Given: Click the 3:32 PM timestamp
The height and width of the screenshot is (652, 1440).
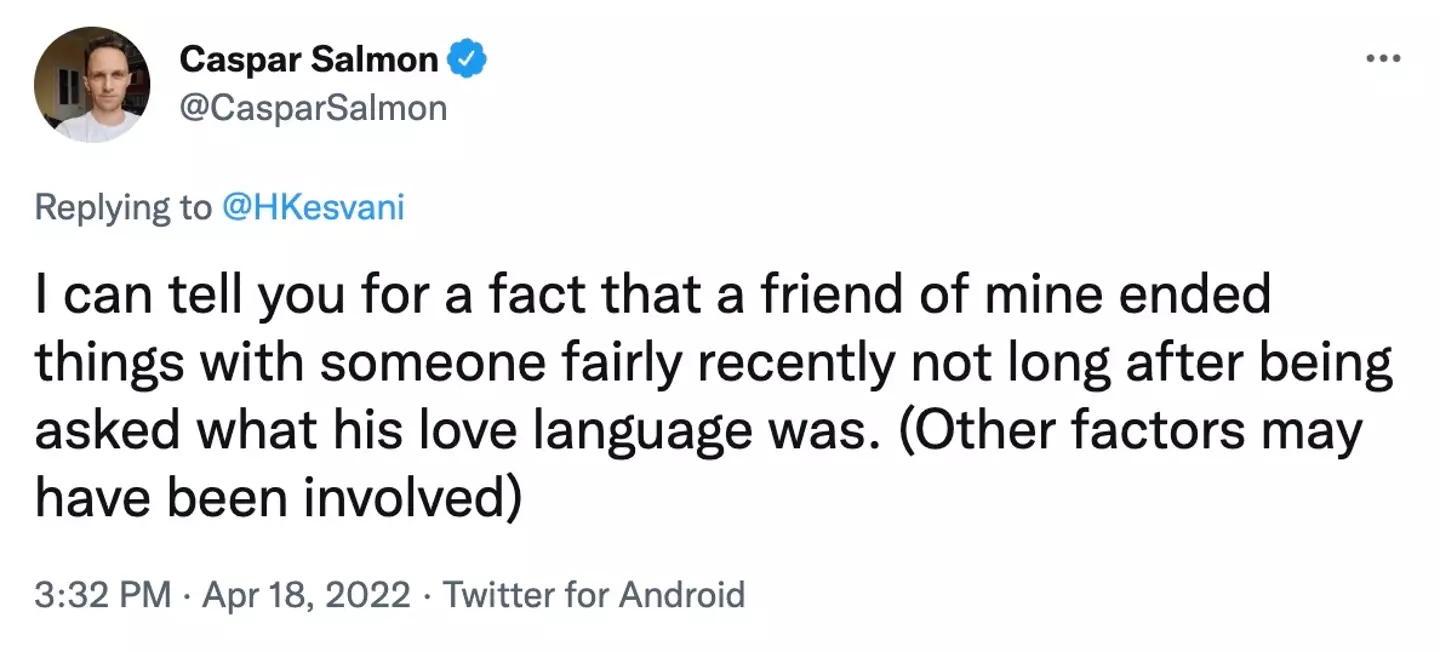Looking at the screenshot, I should point(102,595).
